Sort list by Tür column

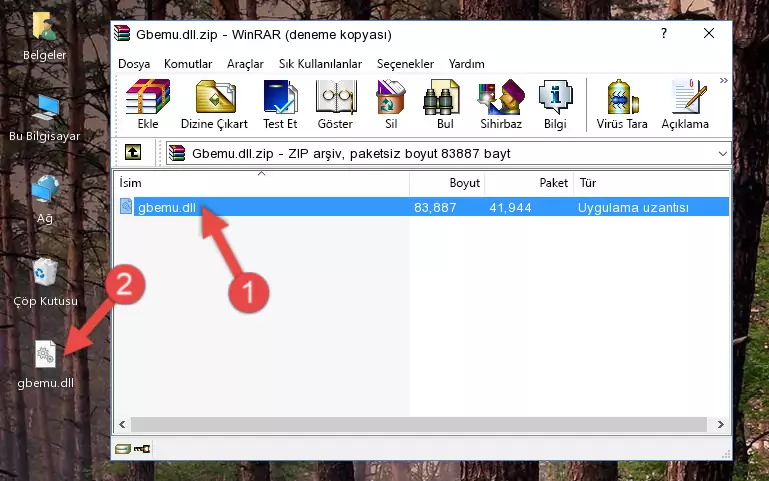pyautogui.click(x=651, y=183)
